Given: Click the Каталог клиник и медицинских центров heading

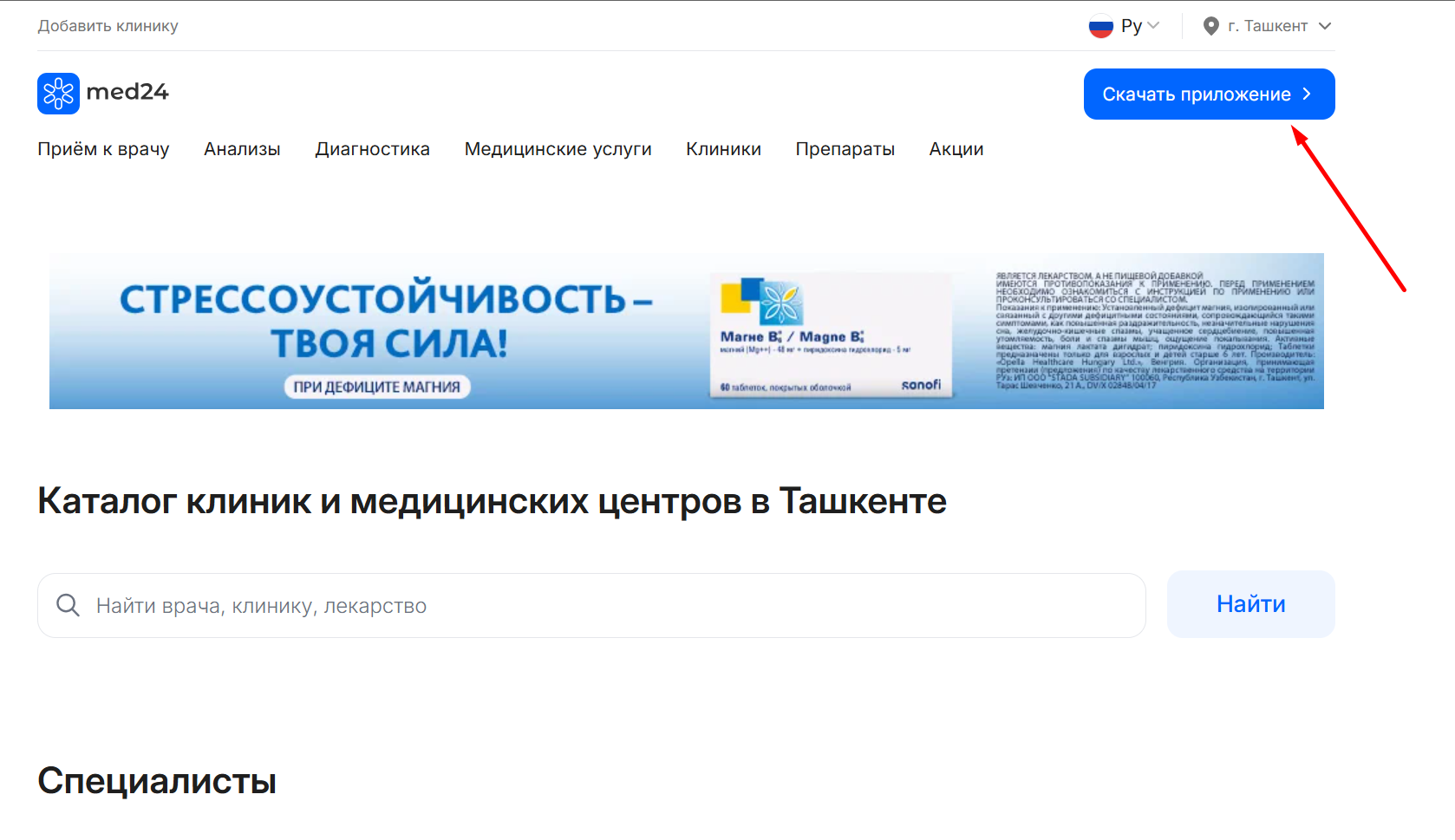Looking at the screenshot, I should pyautogui.click(x=492, y=501).
